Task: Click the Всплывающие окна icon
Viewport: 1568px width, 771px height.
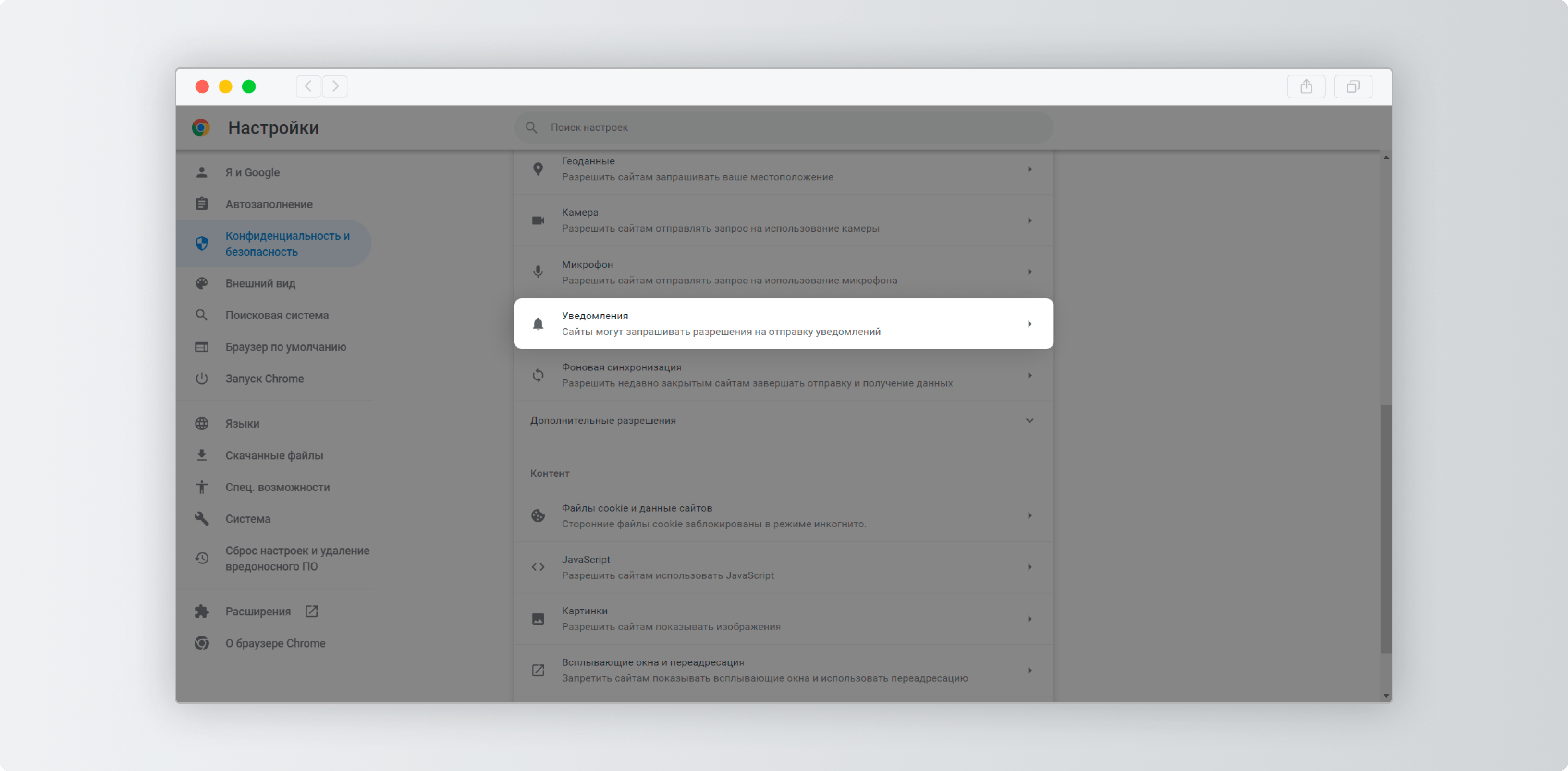Action: pos(537,669)
